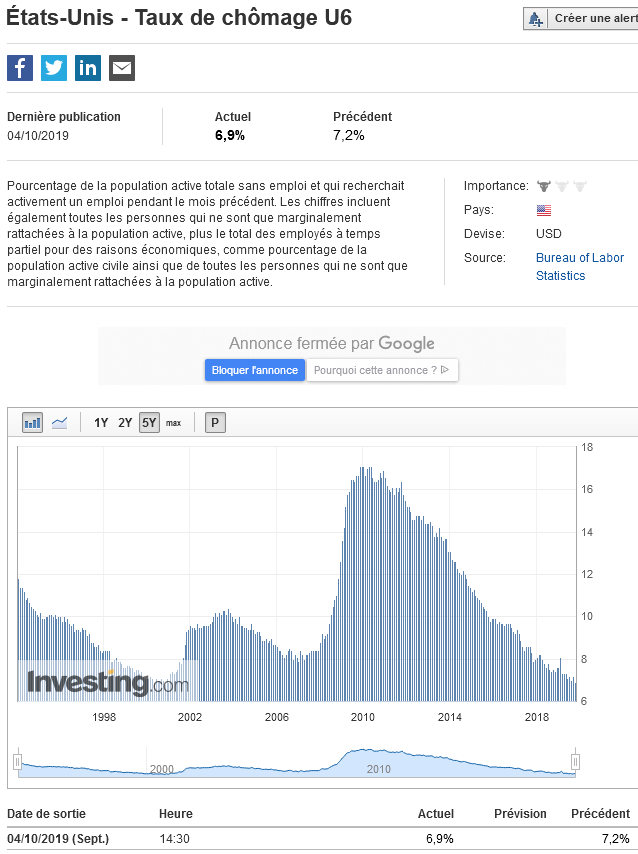Switch chart to line/area view
The image size is (638, 854).
coord(60,423)
